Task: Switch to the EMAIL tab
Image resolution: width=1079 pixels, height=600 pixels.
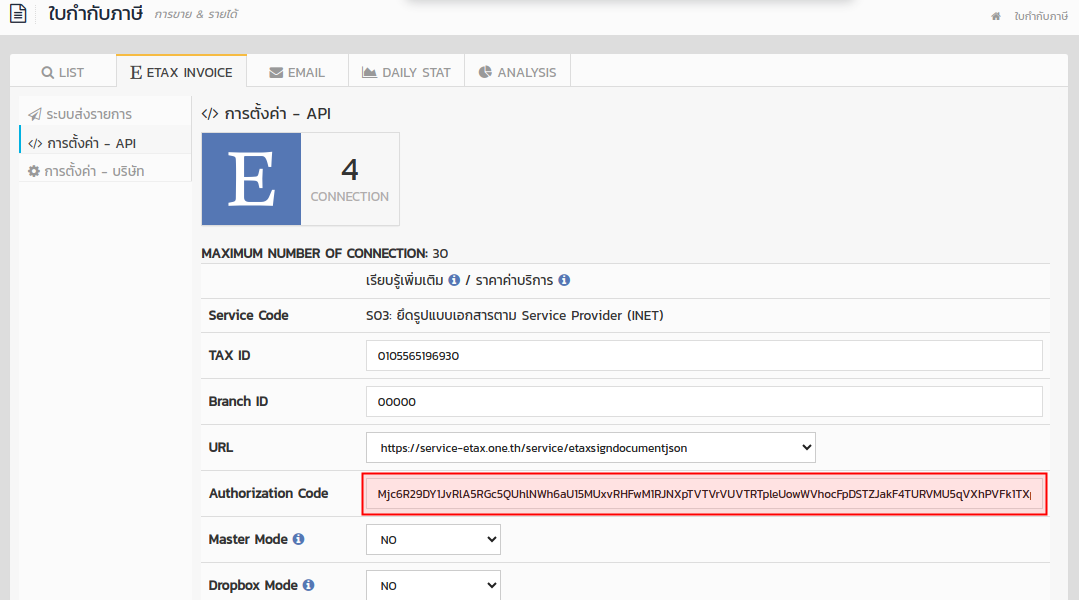Action: (x=297, y=72)
